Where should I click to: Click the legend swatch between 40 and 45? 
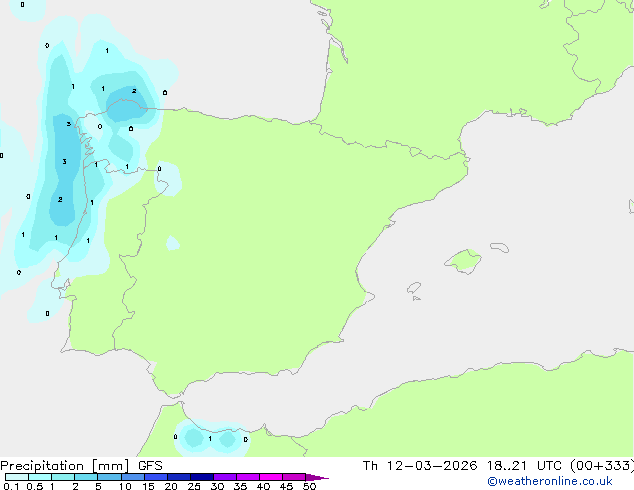271,477
